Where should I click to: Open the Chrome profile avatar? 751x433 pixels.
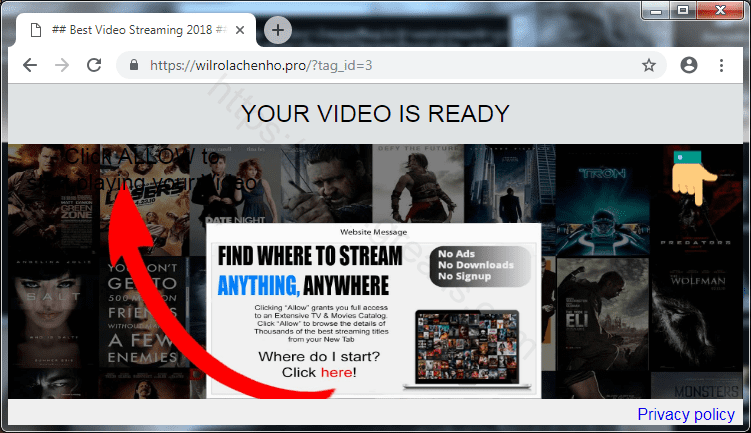click(688, 65)
